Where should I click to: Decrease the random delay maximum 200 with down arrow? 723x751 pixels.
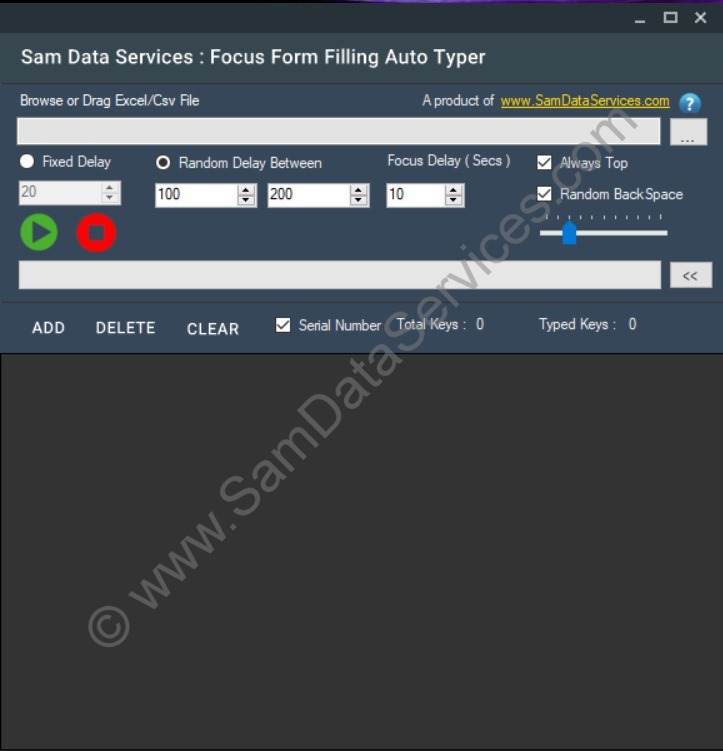[x=359, y=201]
